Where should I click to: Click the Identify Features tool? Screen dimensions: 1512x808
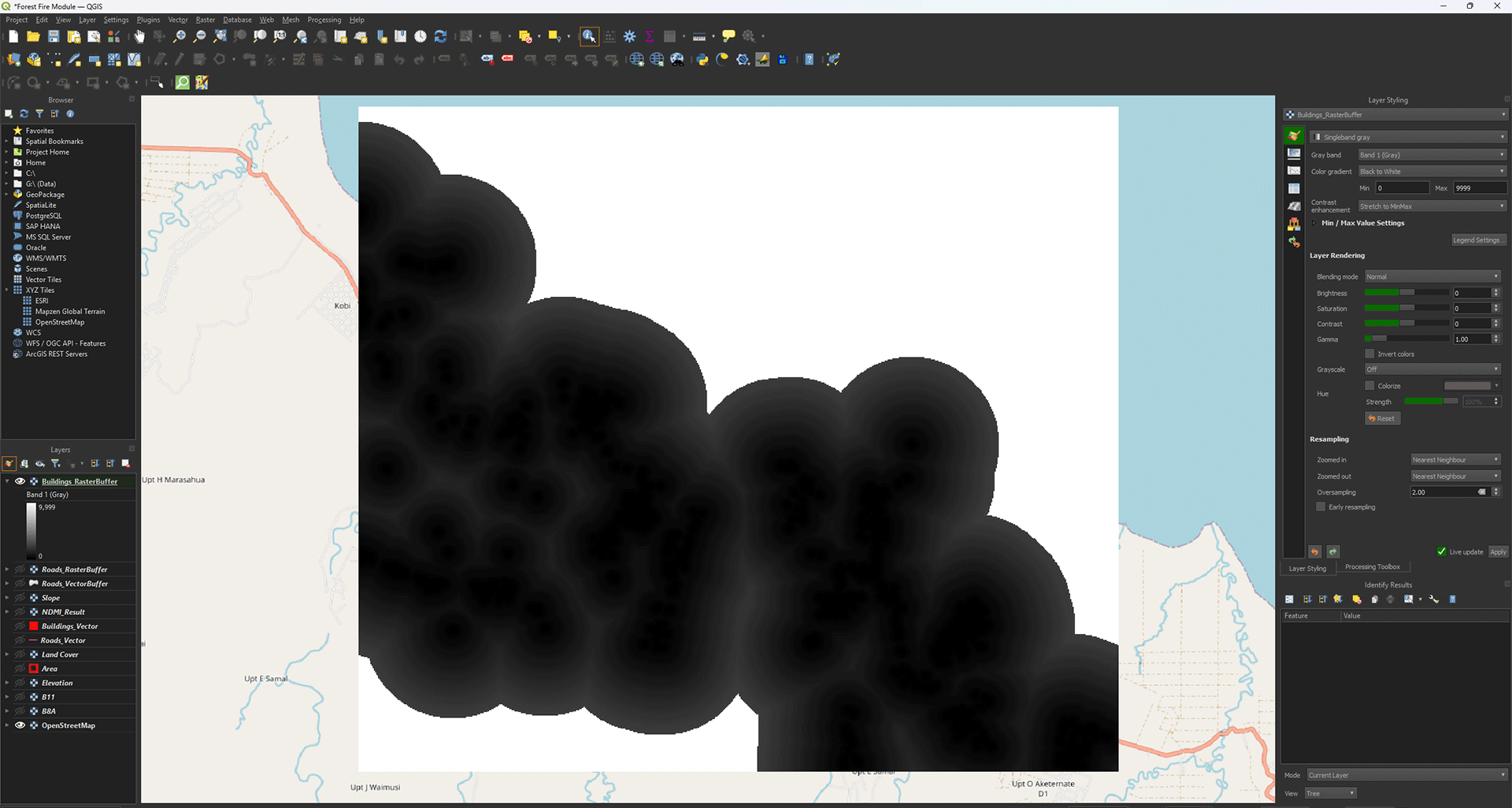tap(589, 36)
